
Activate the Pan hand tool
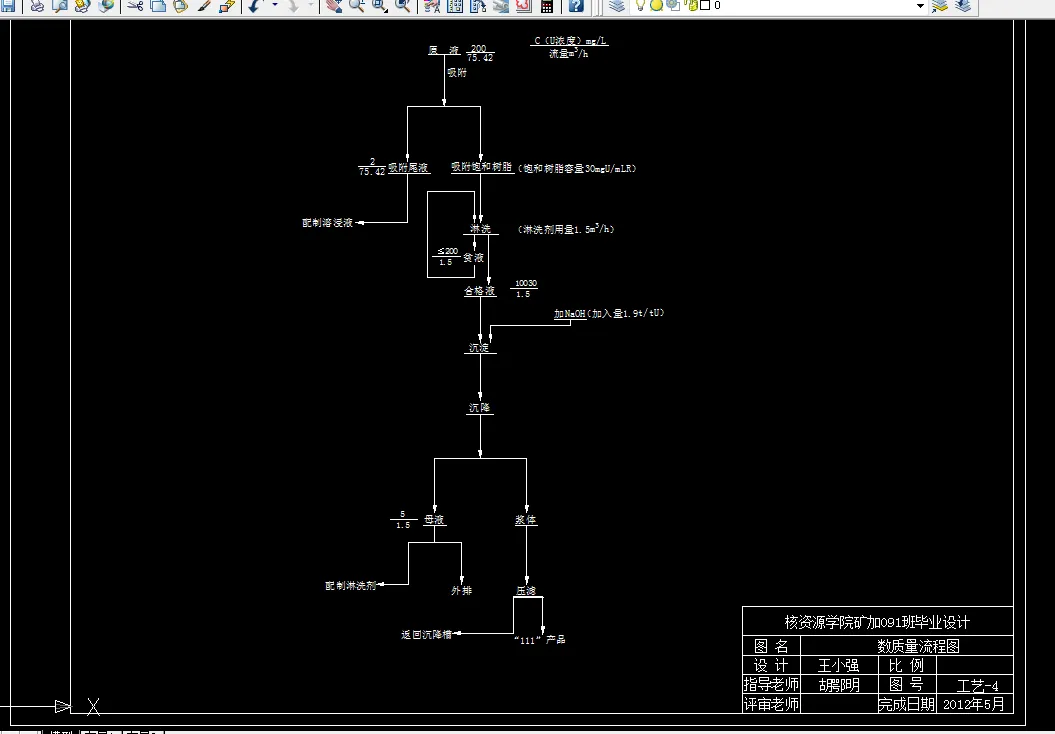(334, 5)
